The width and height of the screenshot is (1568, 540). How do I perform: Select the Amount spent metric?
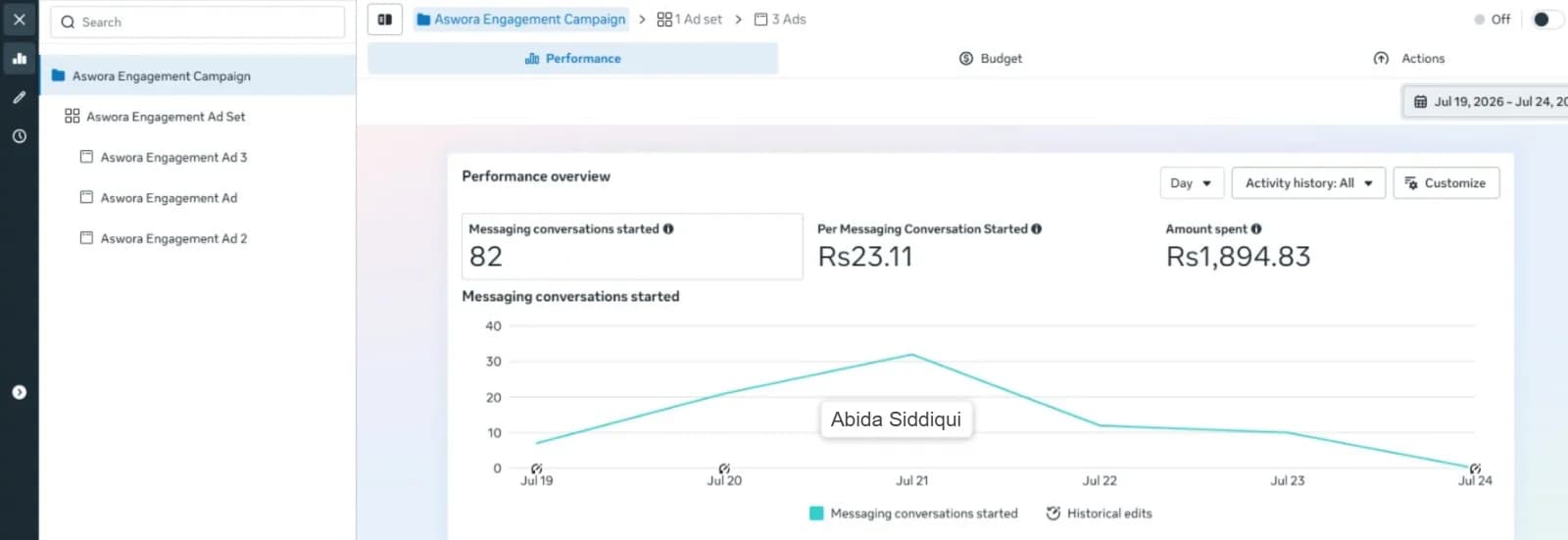click(x=1238, y=246)
